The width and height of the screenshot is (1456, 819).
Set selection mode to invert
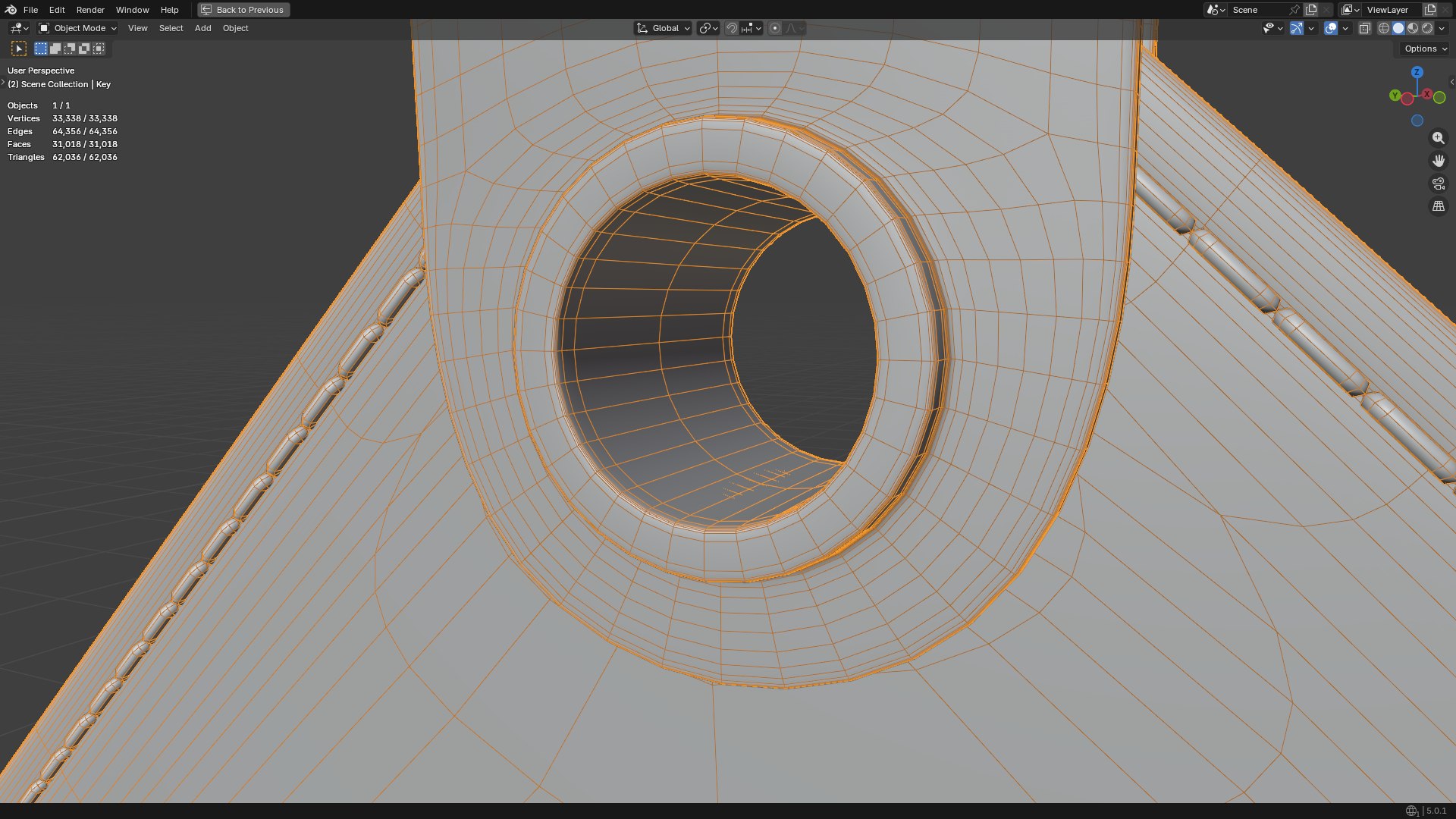coord(84,49)
